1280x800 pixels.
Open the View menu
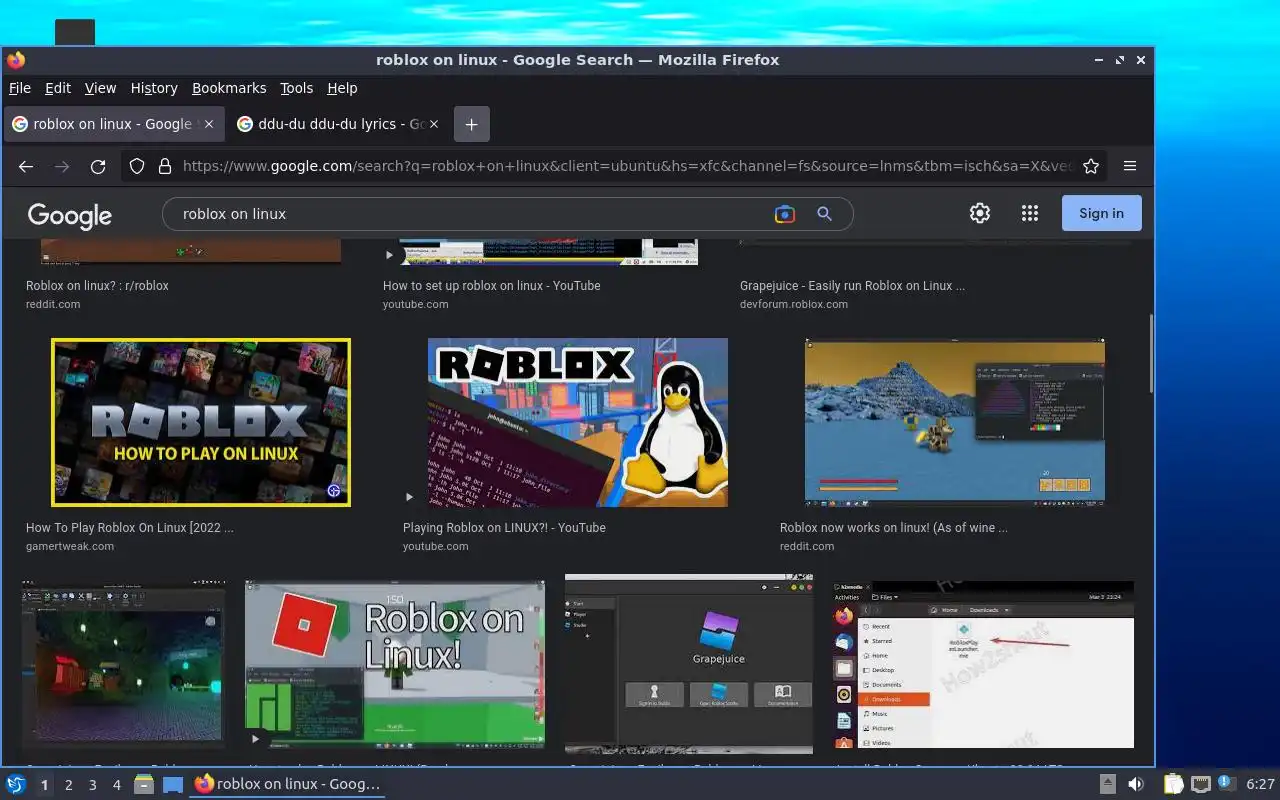tap(100, 88)
